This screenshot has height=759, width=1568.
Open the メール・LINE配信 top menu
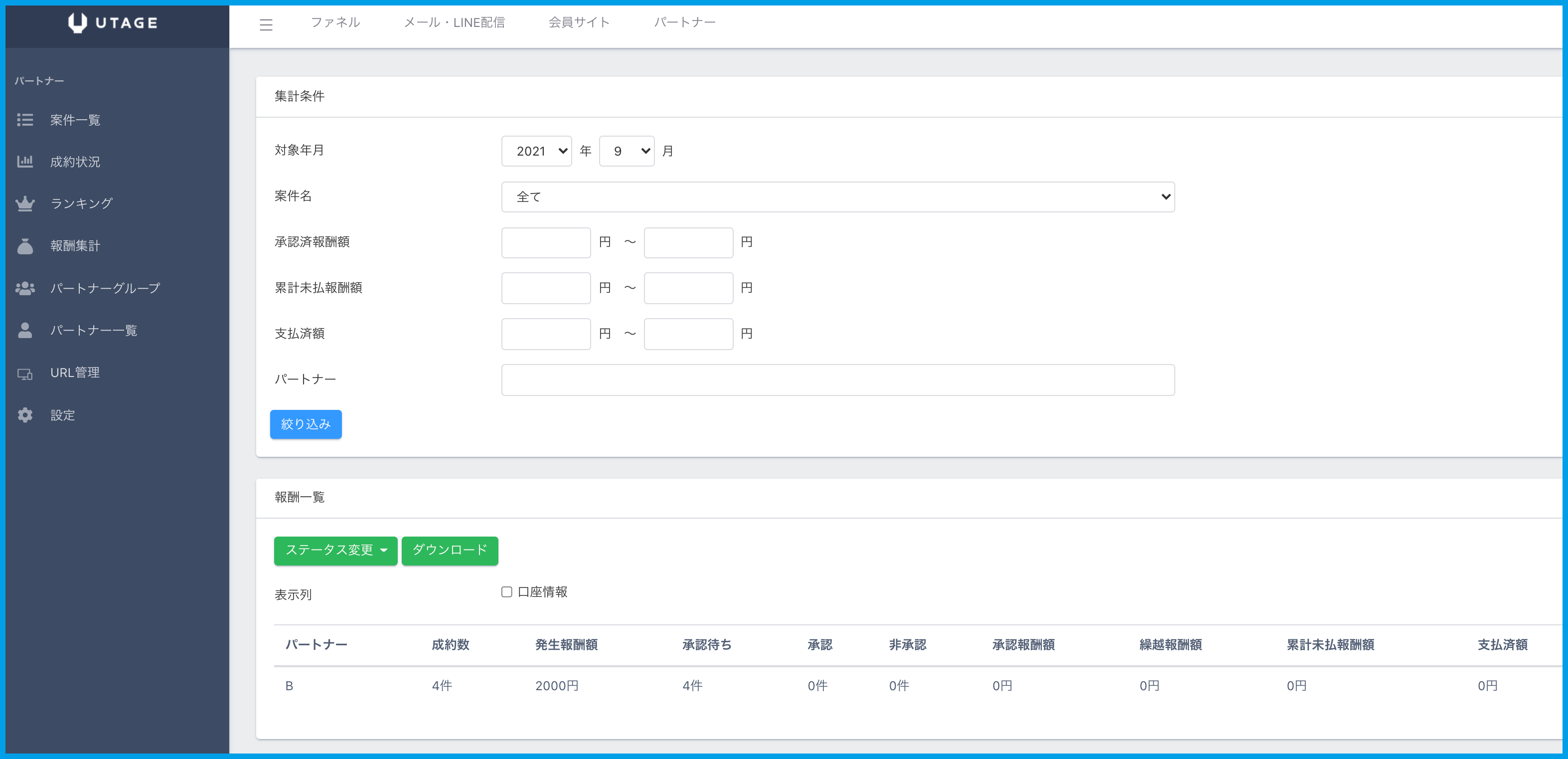click(454, 22)
